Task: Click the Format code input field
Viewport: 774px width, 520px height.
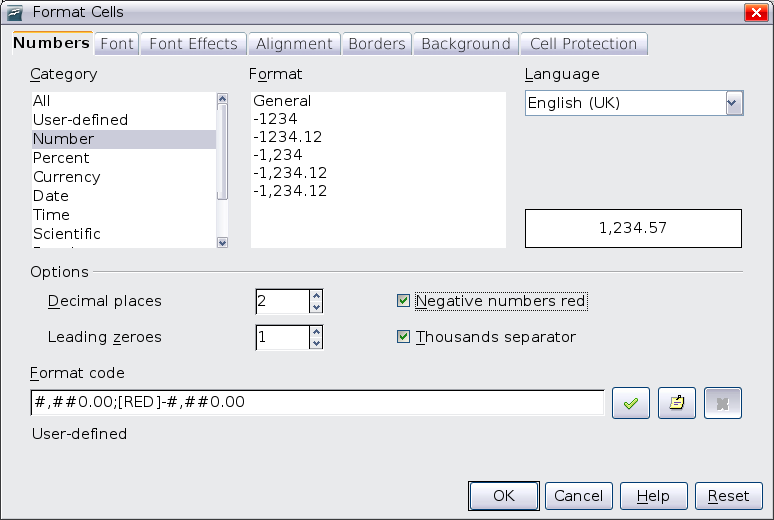Action: (x=317, y=402)
